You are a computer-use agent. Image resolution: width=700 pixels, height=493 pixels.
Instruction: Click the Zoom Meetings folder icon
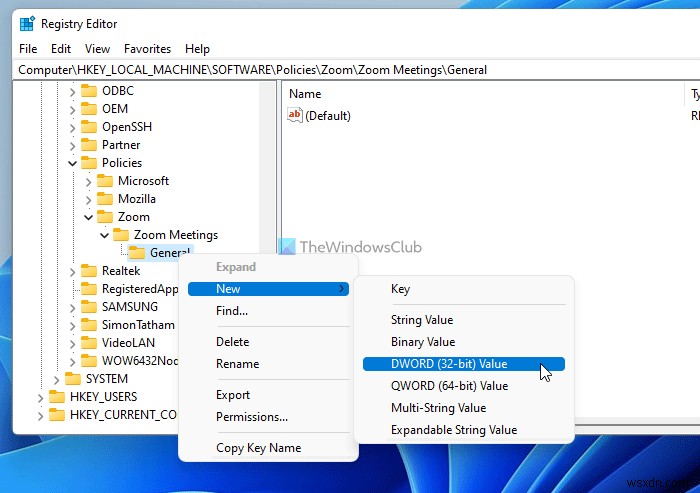pos(121,234)
